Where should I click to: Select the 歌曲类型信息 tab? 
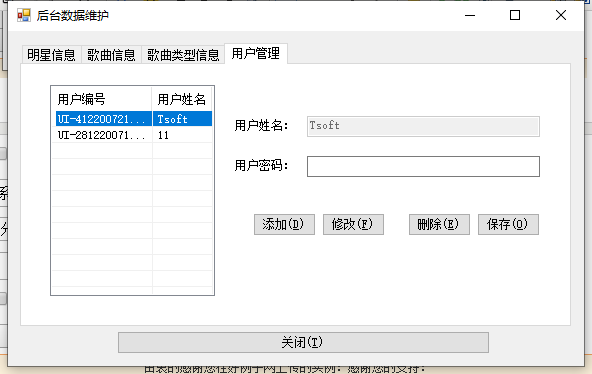183,55
